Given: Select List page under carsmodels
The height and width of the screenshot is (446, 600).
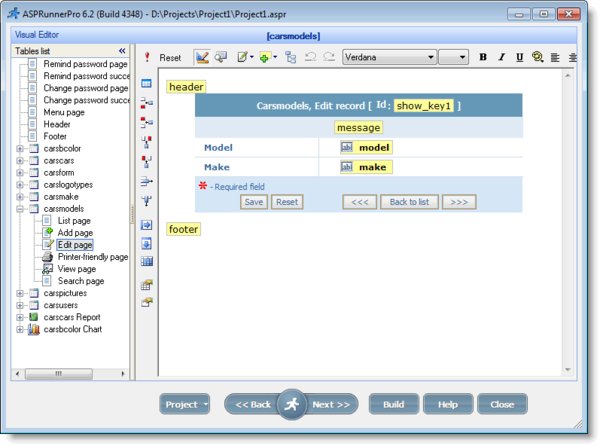Looking at the screenshot, I should pos(75,220).
